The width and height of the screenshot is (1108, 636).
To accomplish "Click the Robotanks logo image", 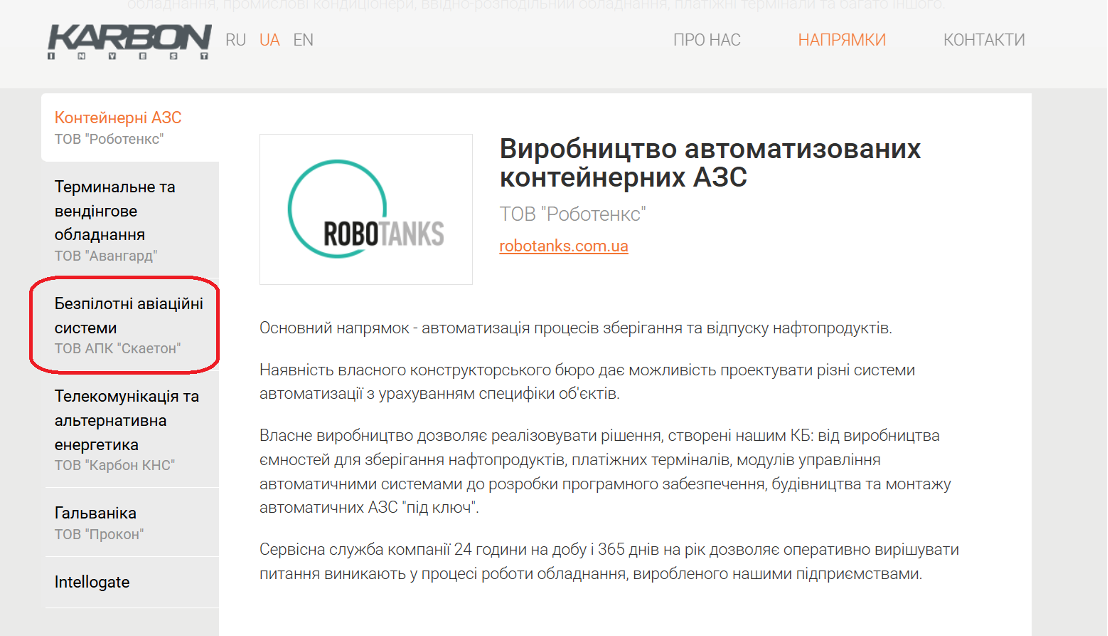I will [366, 209].
